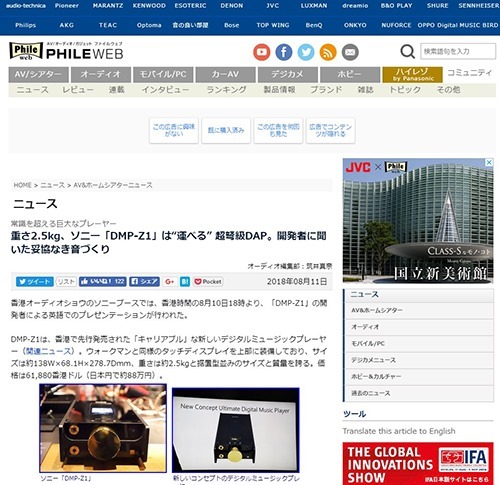Open the email envelope icon
The height and width of the screenshot is (485, 500).
[x=350, y=52]
